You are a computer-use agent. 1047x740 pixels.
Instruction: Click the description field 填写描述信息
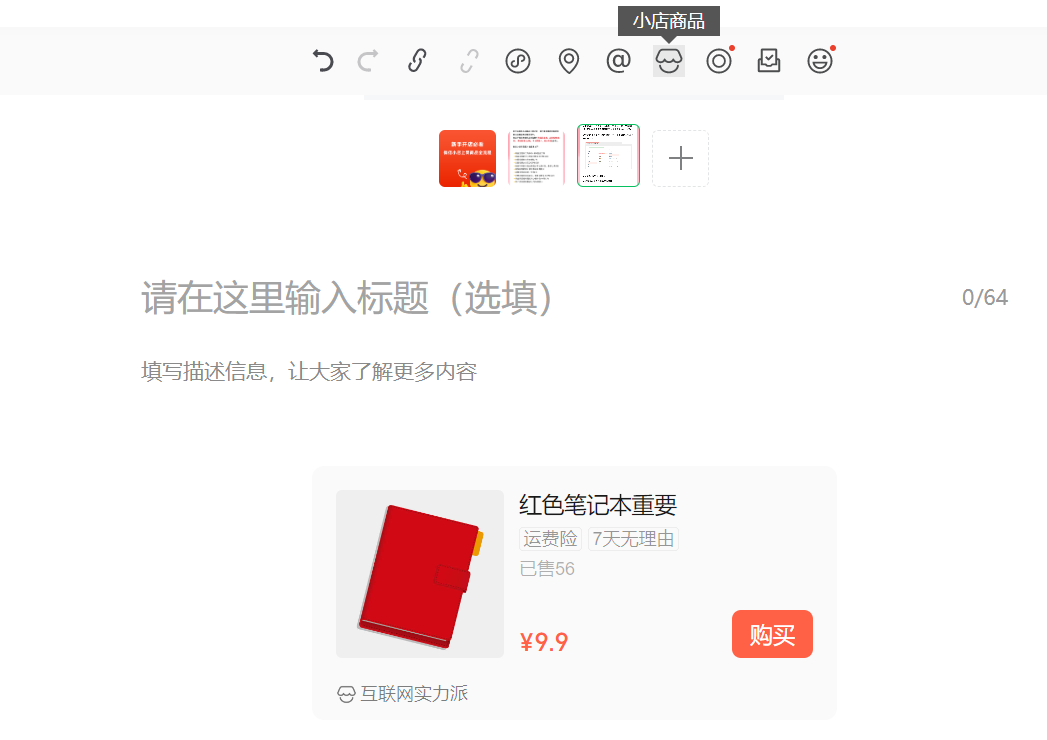309,372
